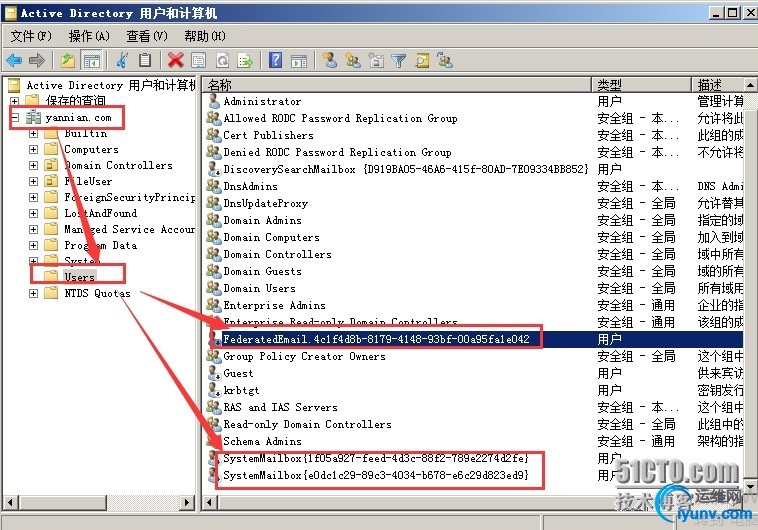758x530 pixels.
Task: Click the add-to-group toolbar icon
Action: coord(445,60)
